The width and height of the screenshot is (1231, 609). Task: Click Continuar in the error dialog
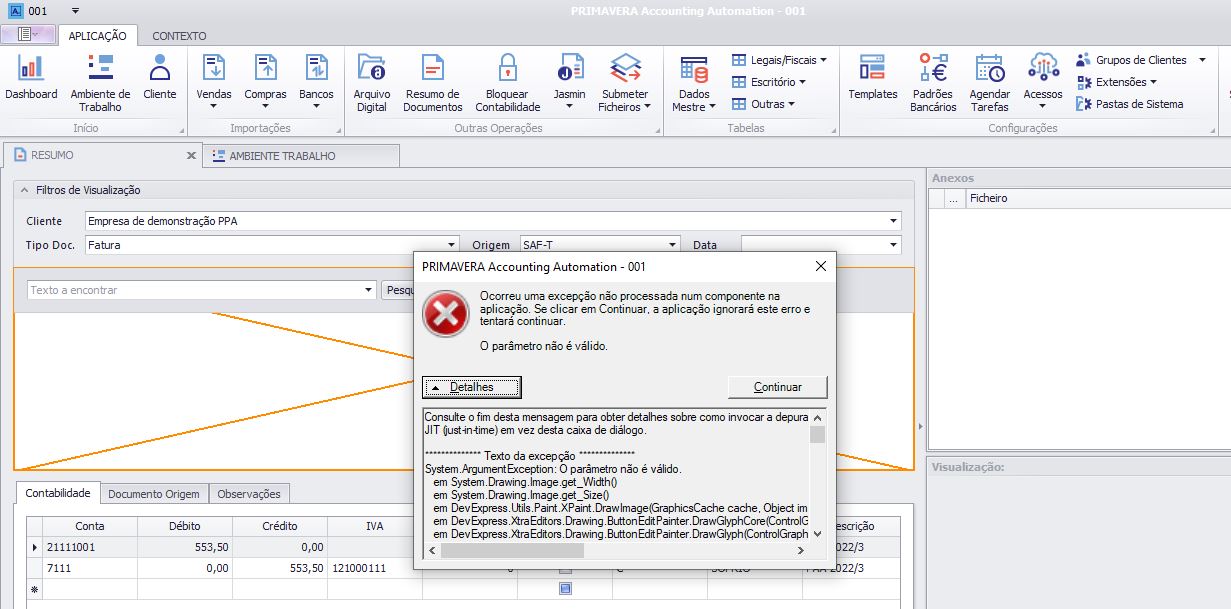pos(778,387)
